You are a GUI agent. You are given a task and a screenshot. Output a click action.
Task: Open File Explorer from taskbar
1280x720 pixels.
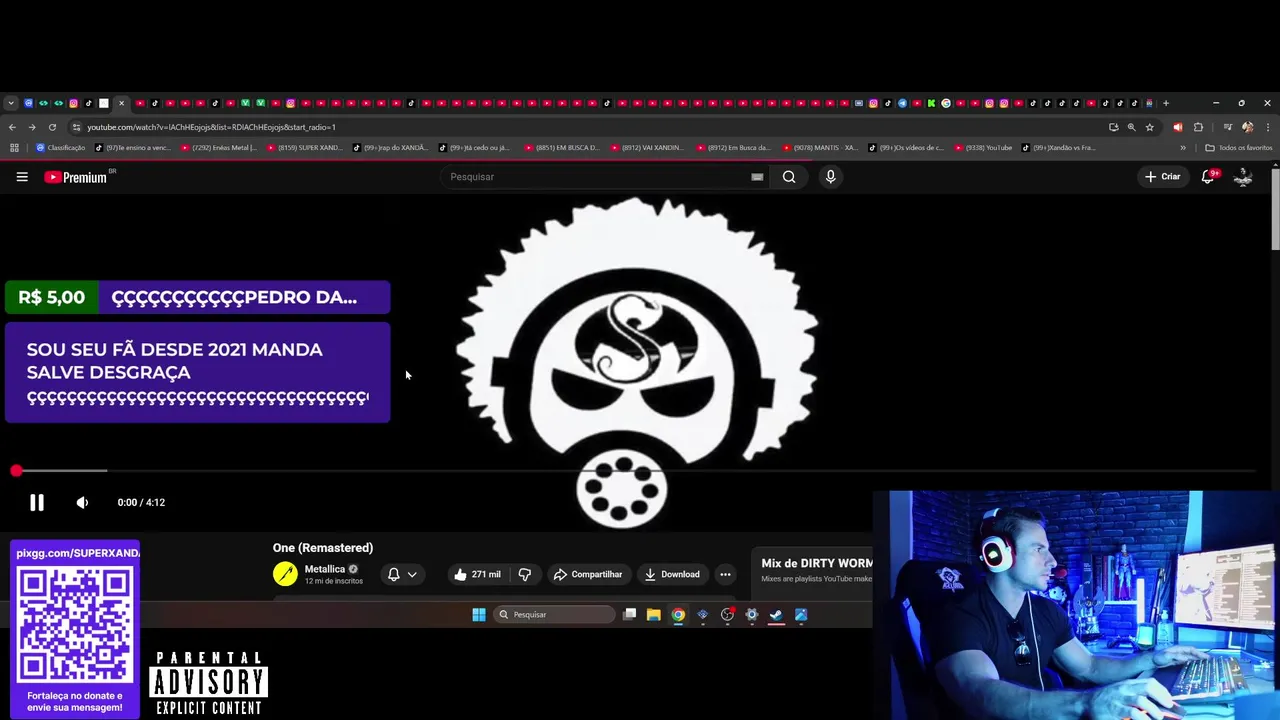(x=653, y=615)
